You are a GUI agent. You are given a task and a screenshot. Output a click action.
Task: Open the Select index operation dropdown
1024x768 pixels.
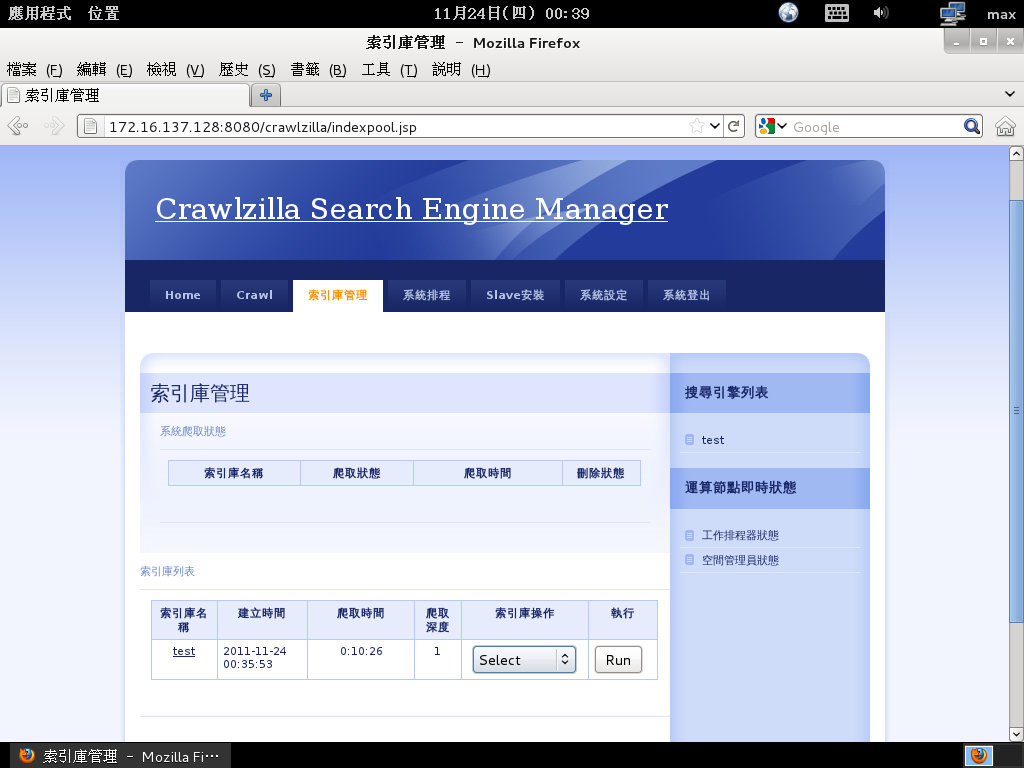tap(524, 660)
